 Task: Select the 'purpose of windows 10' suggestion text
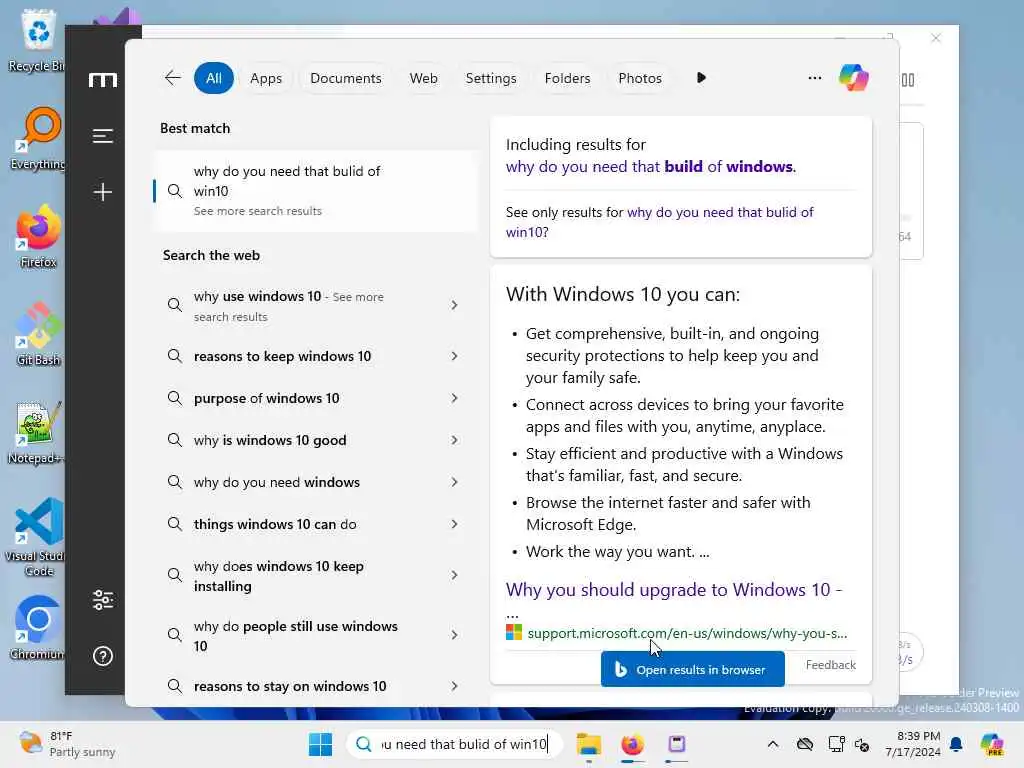click(x=266, y=398)
